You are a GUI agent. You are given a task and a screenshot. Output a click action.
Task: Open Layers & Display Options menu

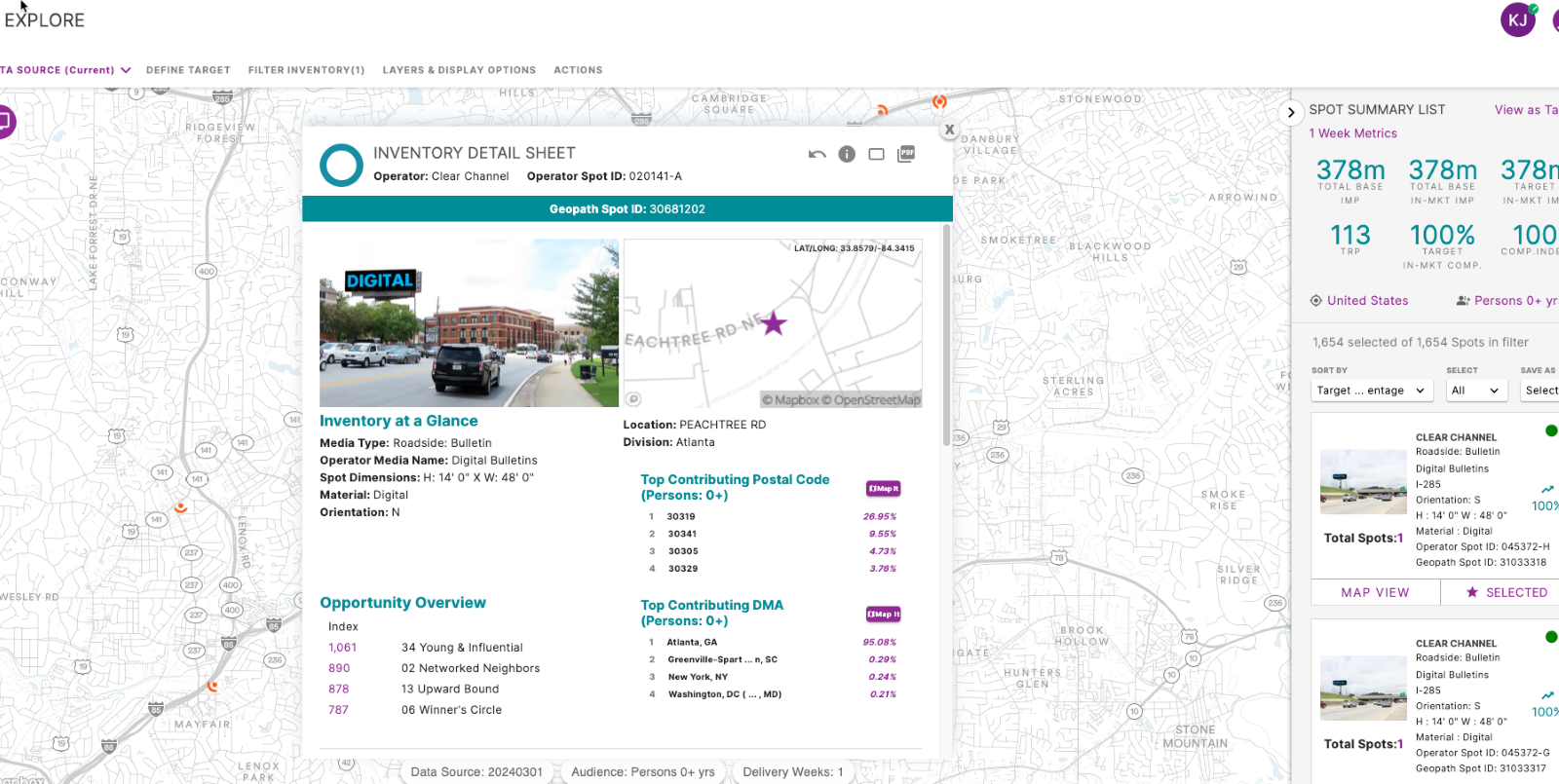[x=459, y=70]
